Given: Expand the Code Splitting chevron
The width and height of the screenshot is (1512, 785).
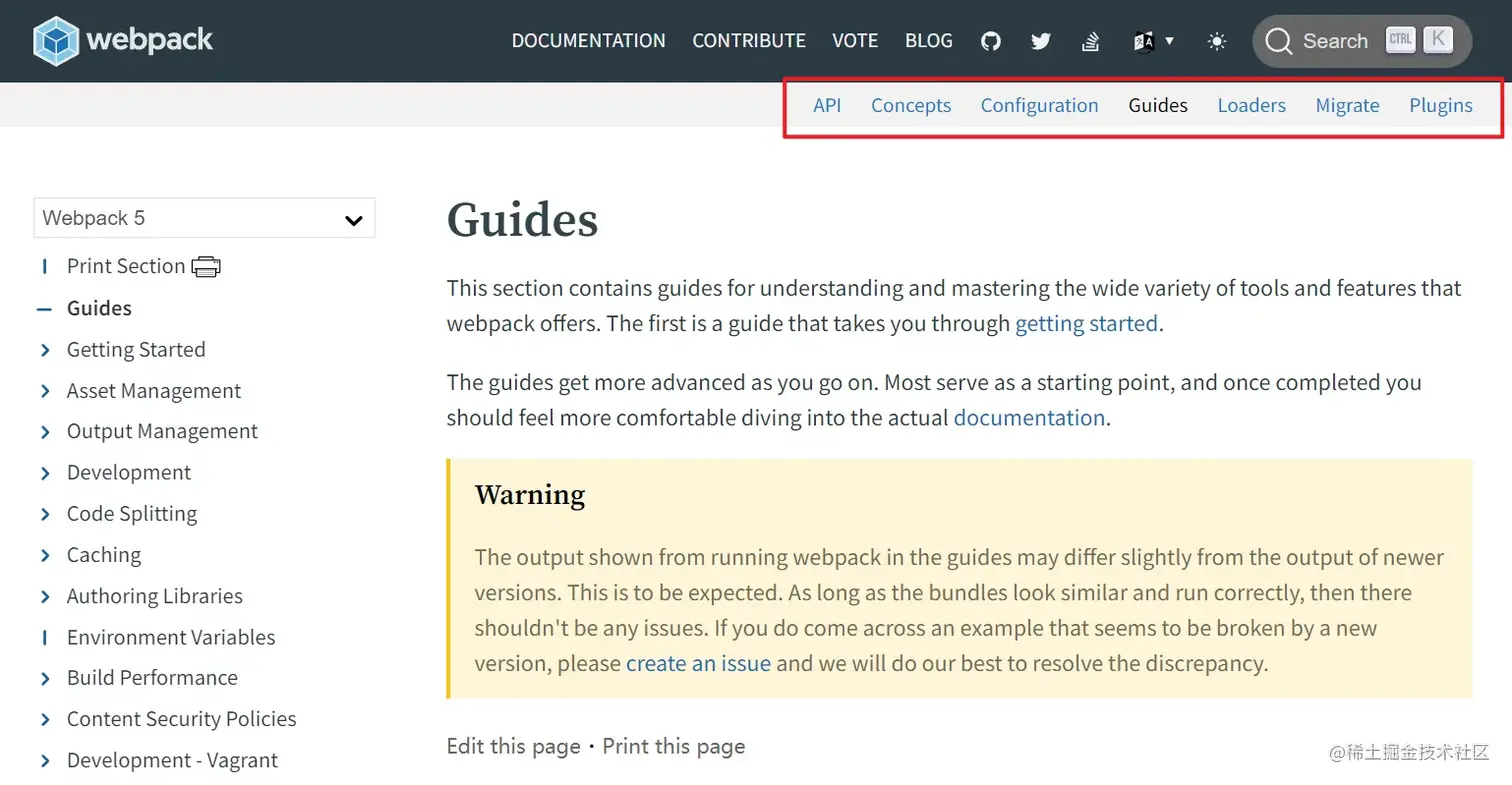Looking at the screenshot, I should [x=45, y=514].
